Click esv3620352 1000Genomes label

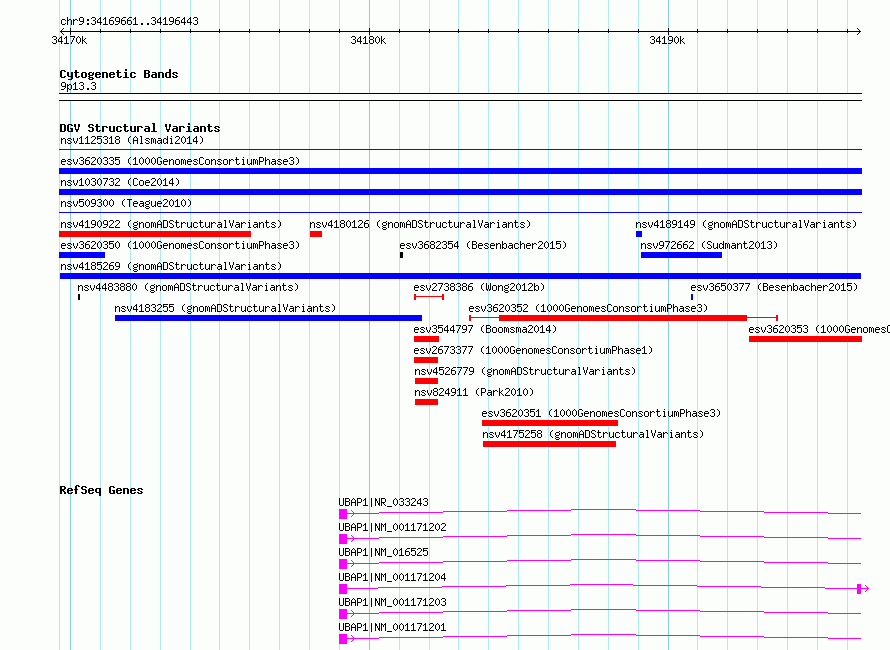(x=588, y=308)
